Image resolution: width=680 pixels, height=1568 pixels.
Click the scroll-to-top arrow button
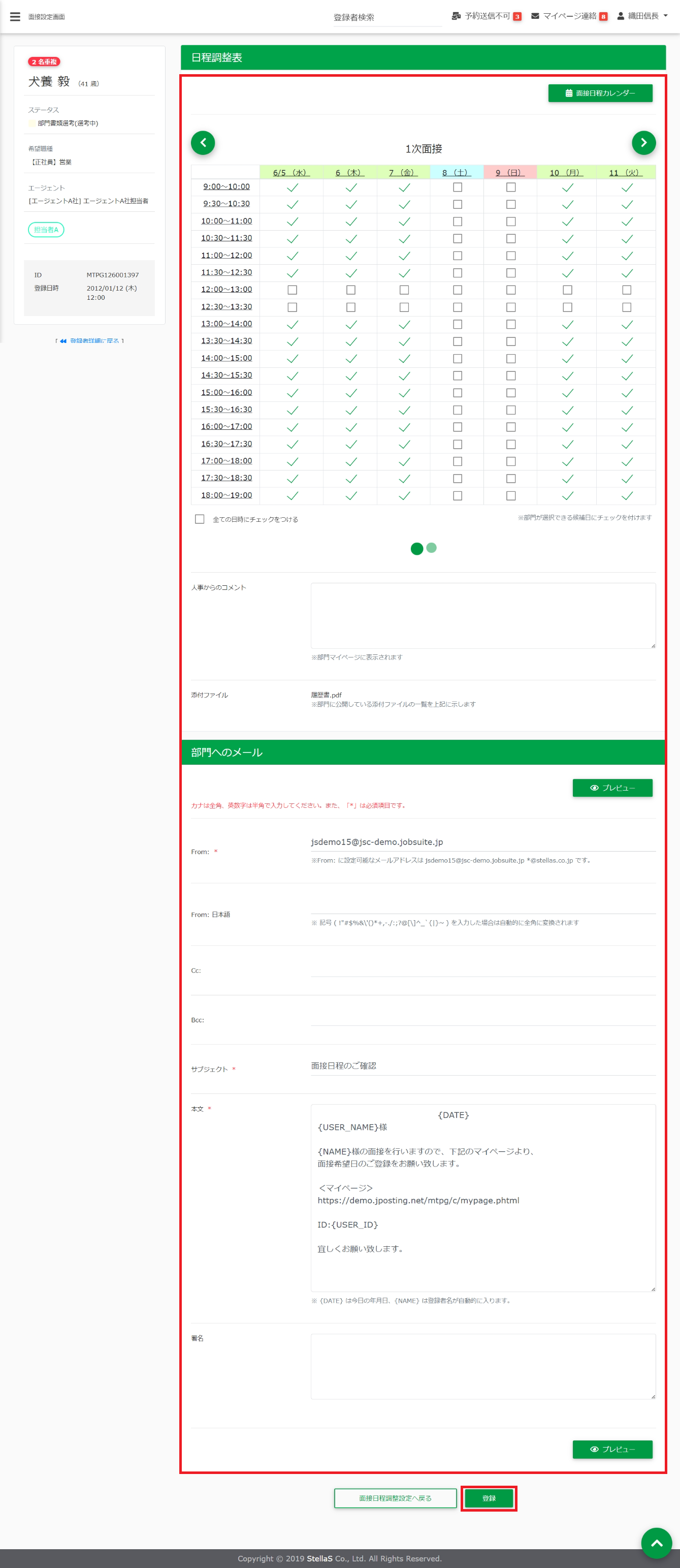[656, 1543]
